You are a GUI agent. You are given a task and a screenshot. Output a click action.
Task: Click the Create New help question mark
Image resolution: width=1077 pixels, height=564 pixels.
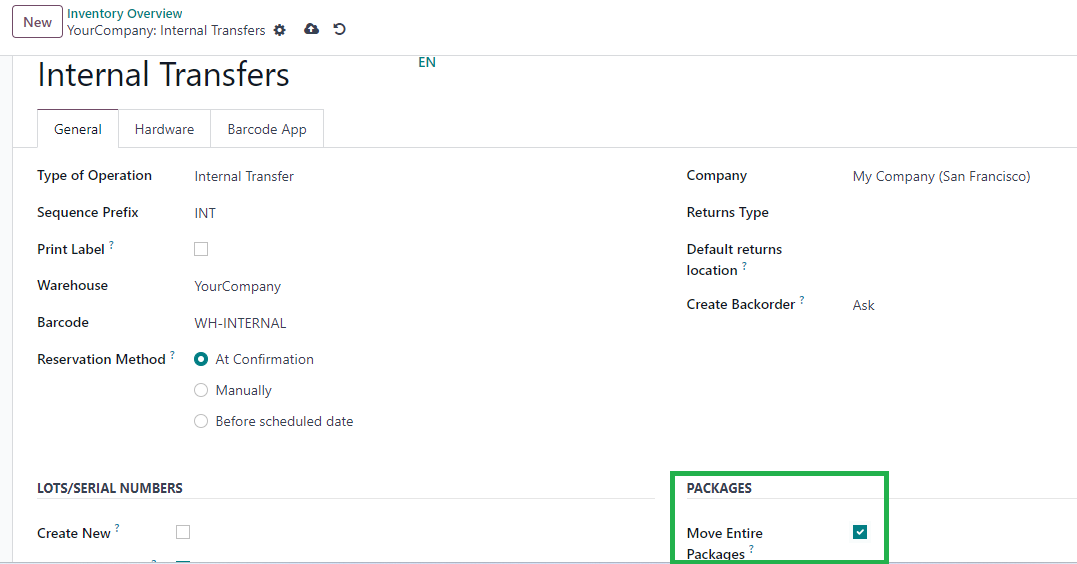point(117,528)
